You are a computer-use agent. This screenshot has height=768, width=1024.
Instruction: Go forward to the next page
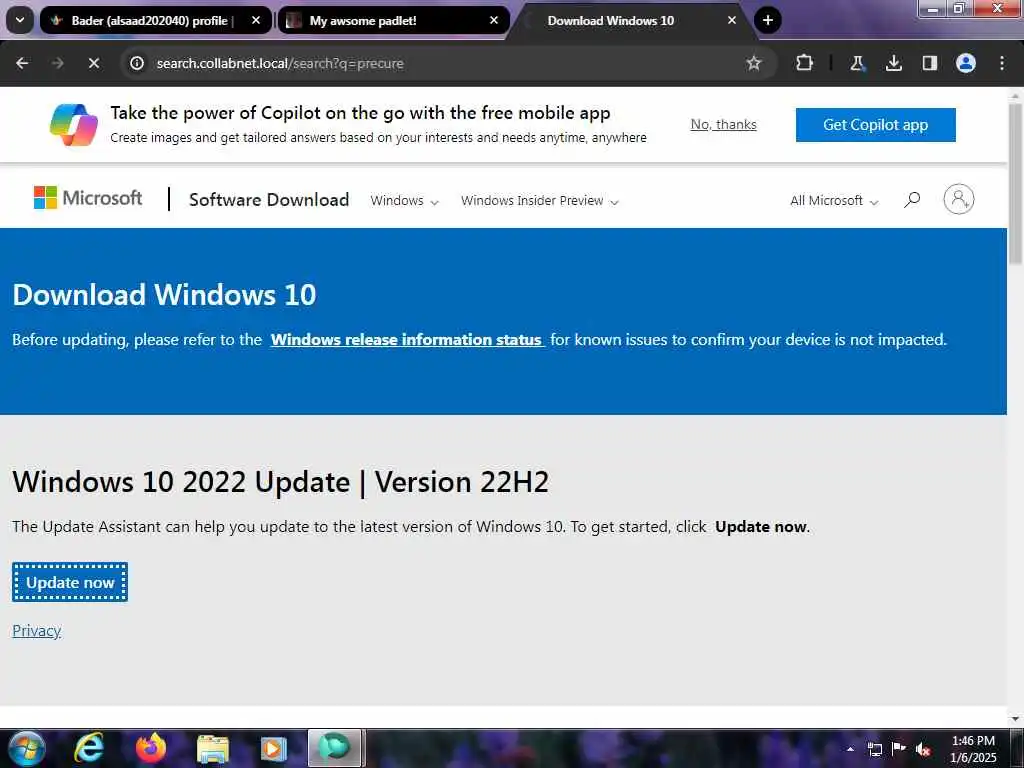tap(57, 63)
